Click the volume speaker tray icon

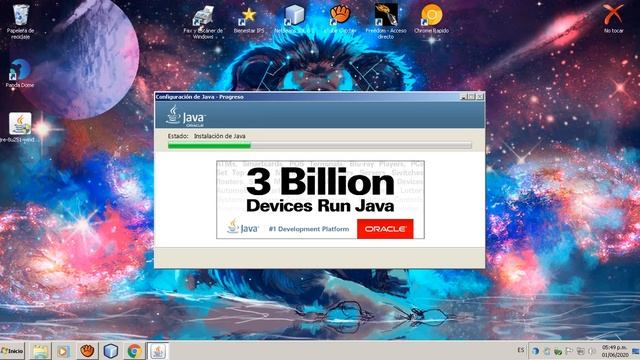click(x=592, y=351)
